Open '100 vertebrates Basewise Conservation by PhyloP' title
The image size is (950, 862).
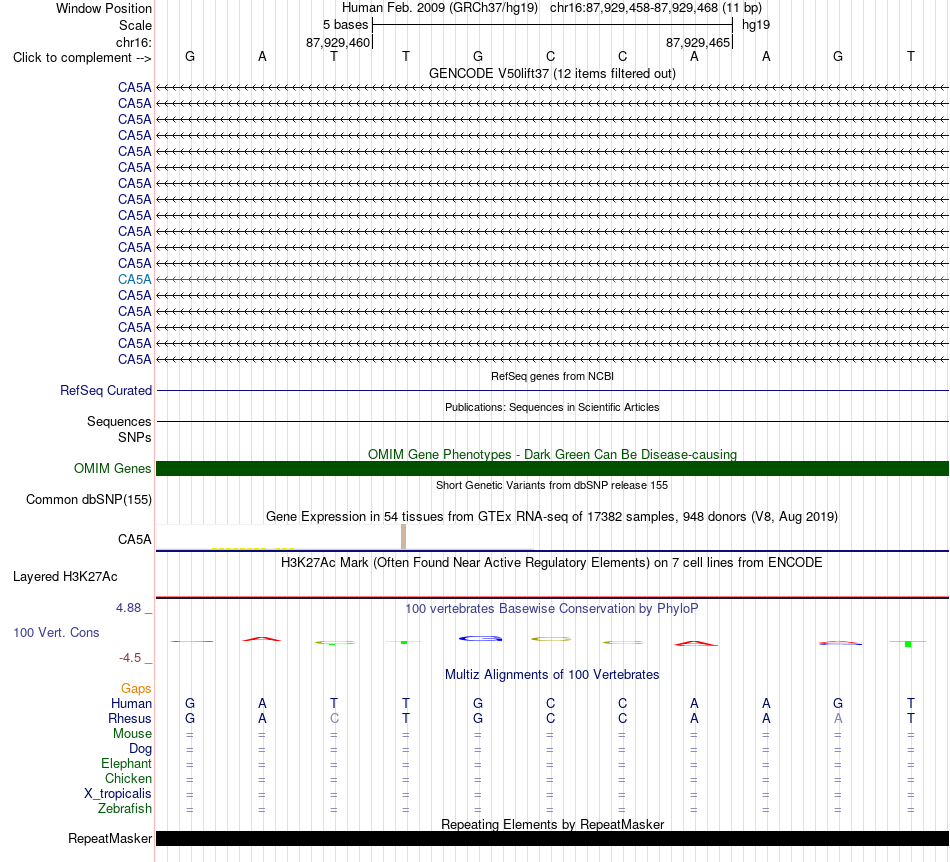(x=552, y=609)
